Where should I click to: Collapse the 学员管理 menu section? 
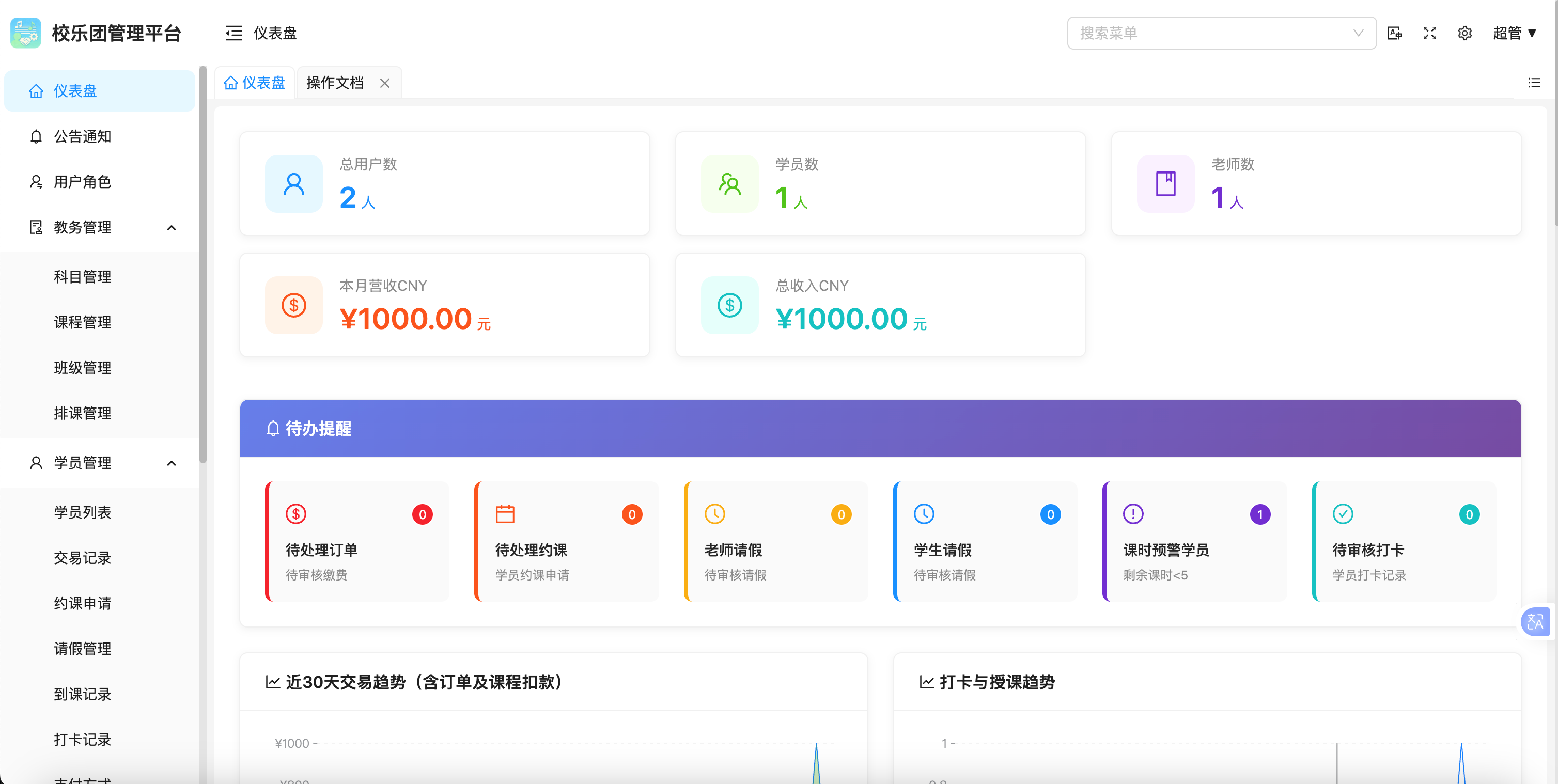click(171, 463)
